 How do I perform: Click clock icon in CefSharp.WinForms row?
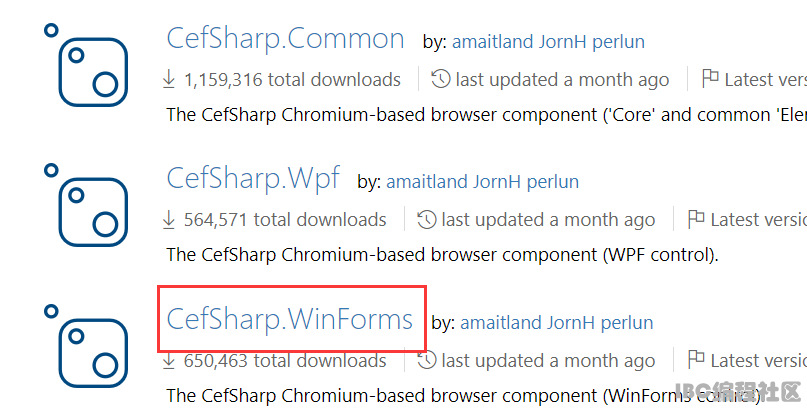427,360
